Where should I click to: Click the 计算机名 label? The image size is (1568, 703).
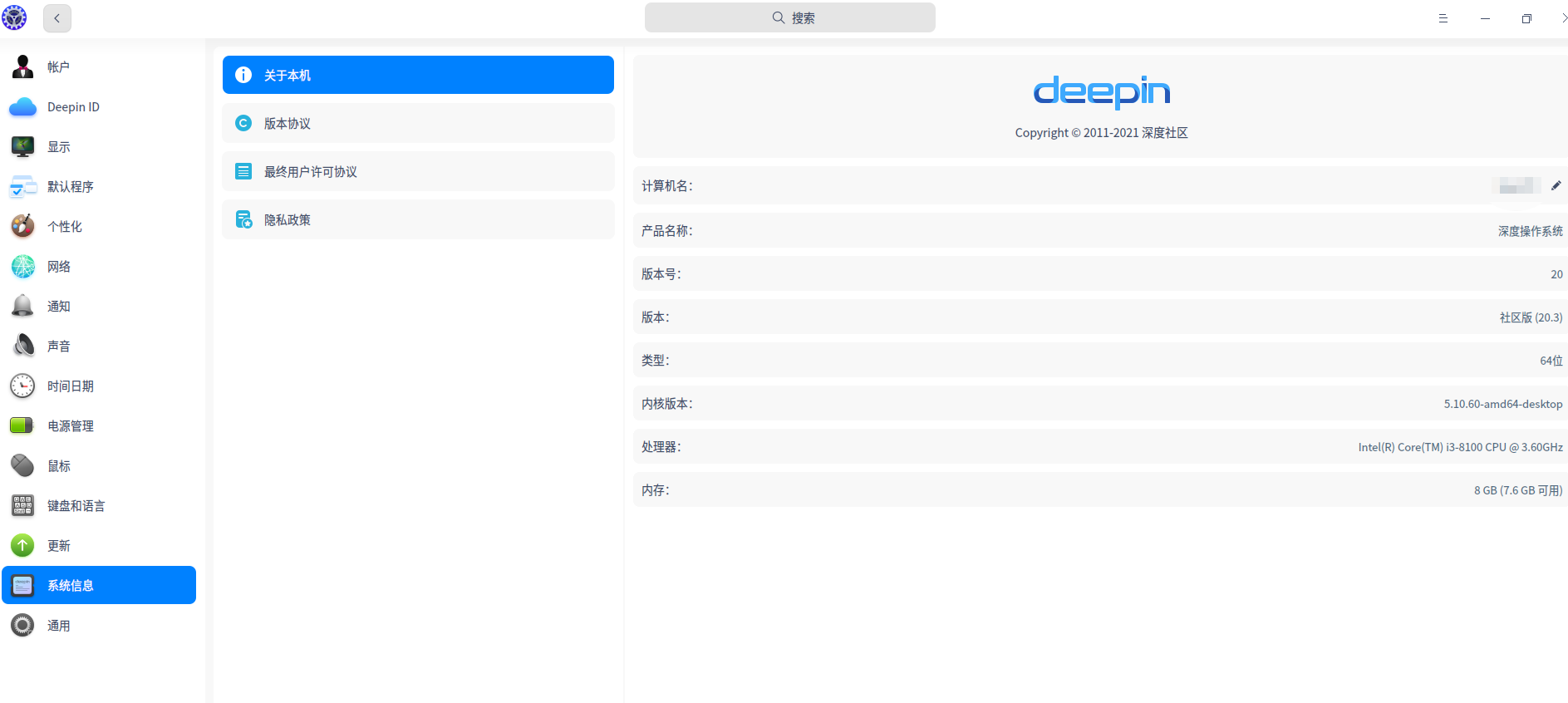(666, 186)
